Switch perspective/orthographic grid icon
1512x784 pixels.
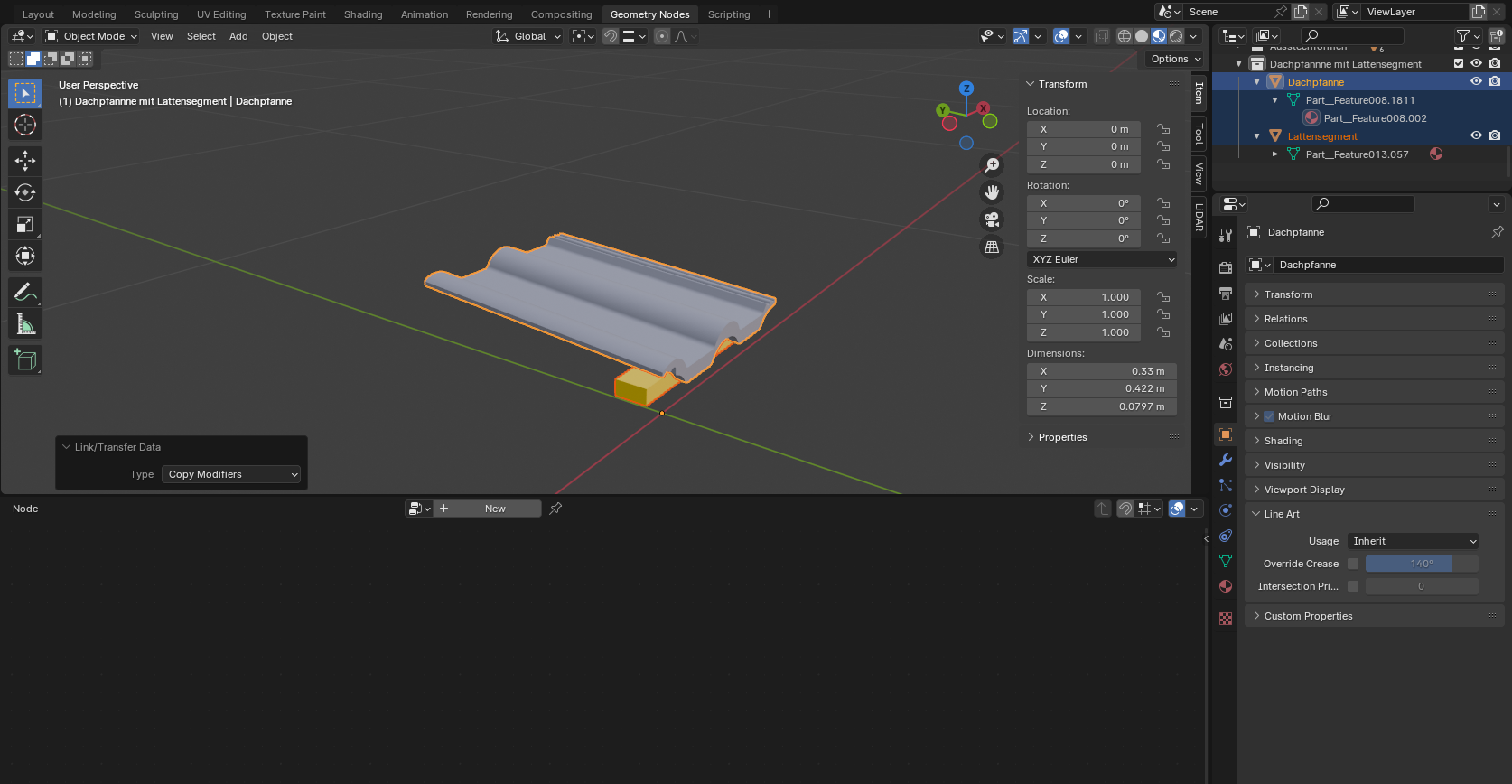[x=992, y=247]
